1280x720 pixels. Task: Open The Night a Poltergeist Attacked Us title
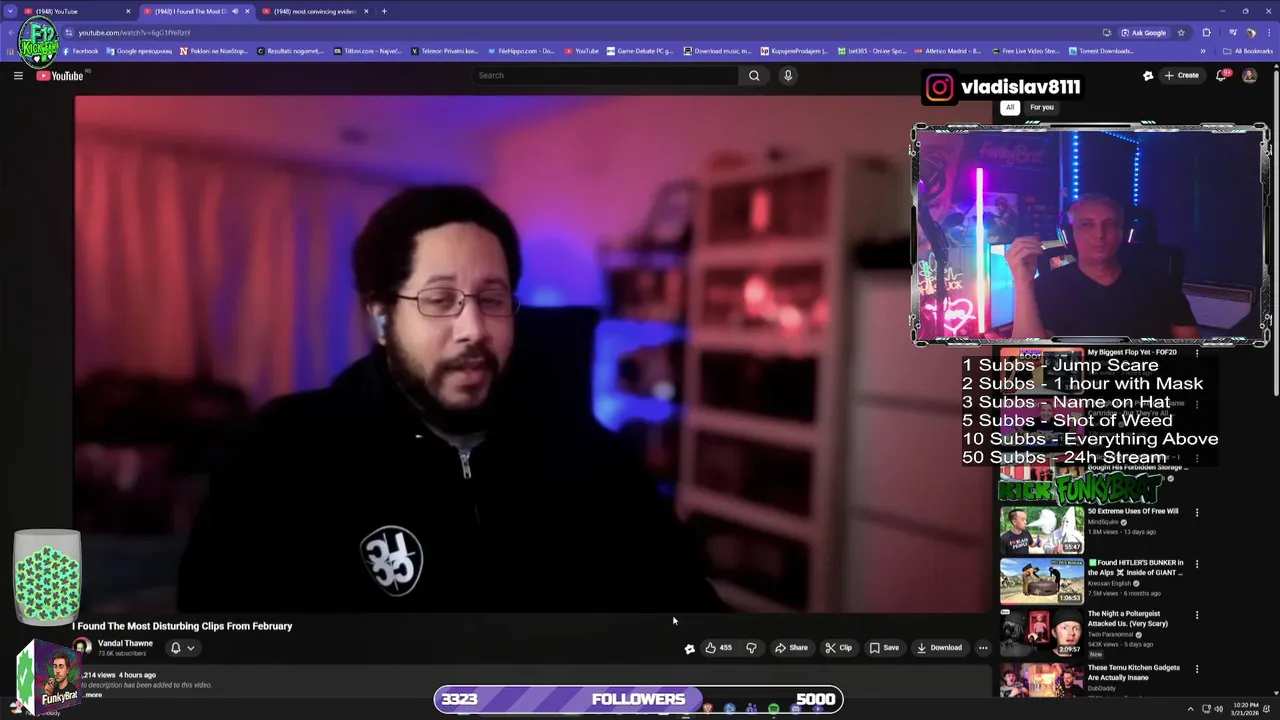click(x=1128, y=618)
